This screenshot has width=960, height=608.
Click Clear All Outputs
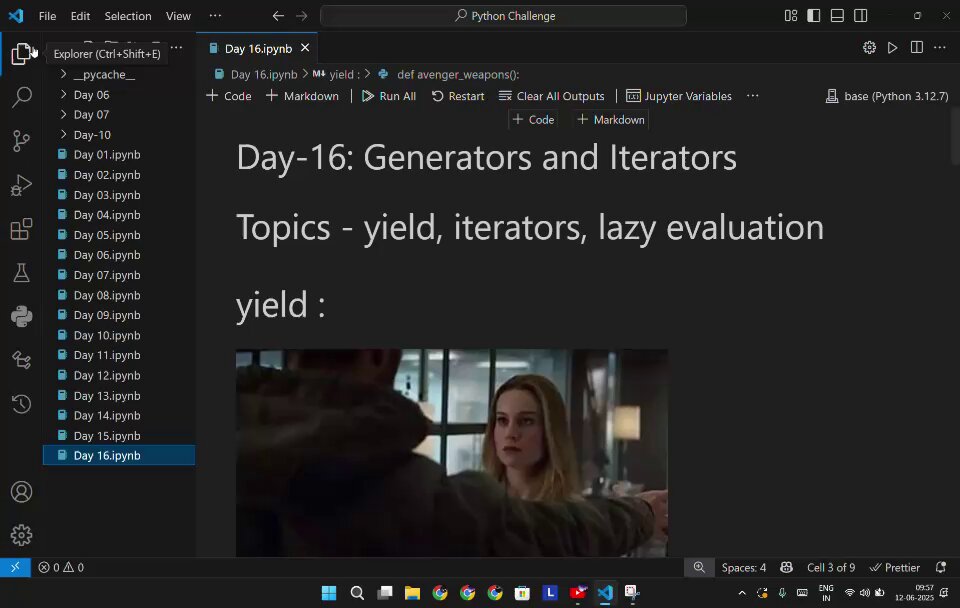click(552, 96)
